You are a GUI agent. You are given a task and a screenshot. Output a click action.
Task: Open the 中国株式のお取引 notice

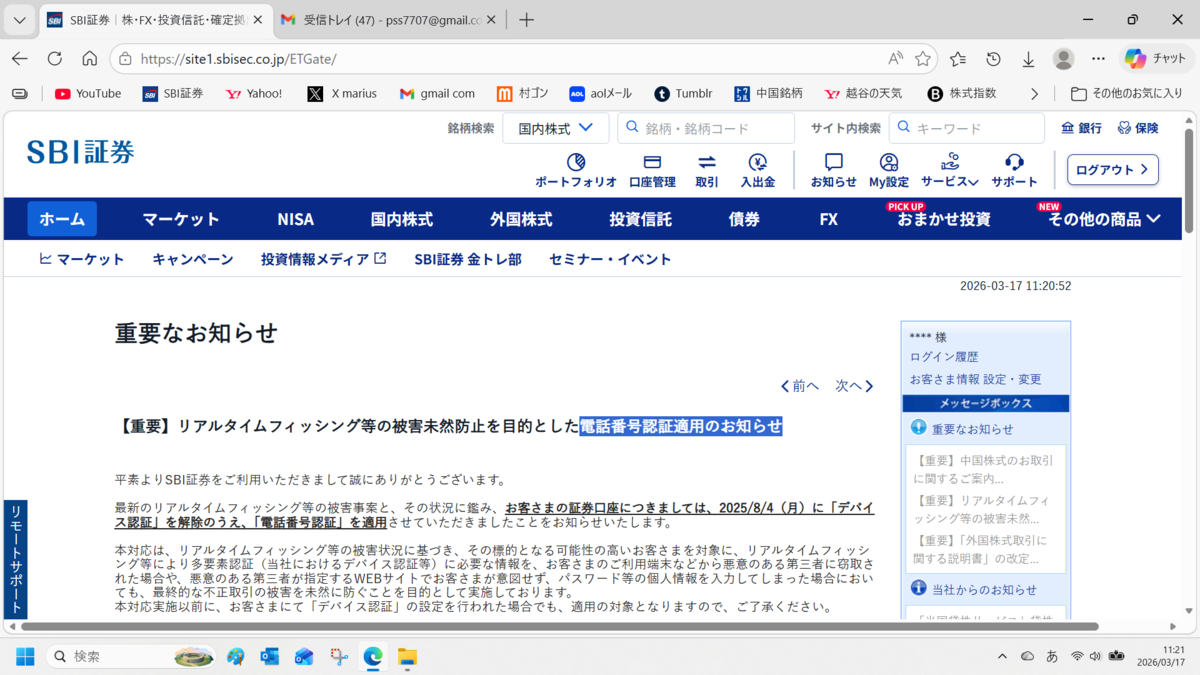[x=985, y=469]
